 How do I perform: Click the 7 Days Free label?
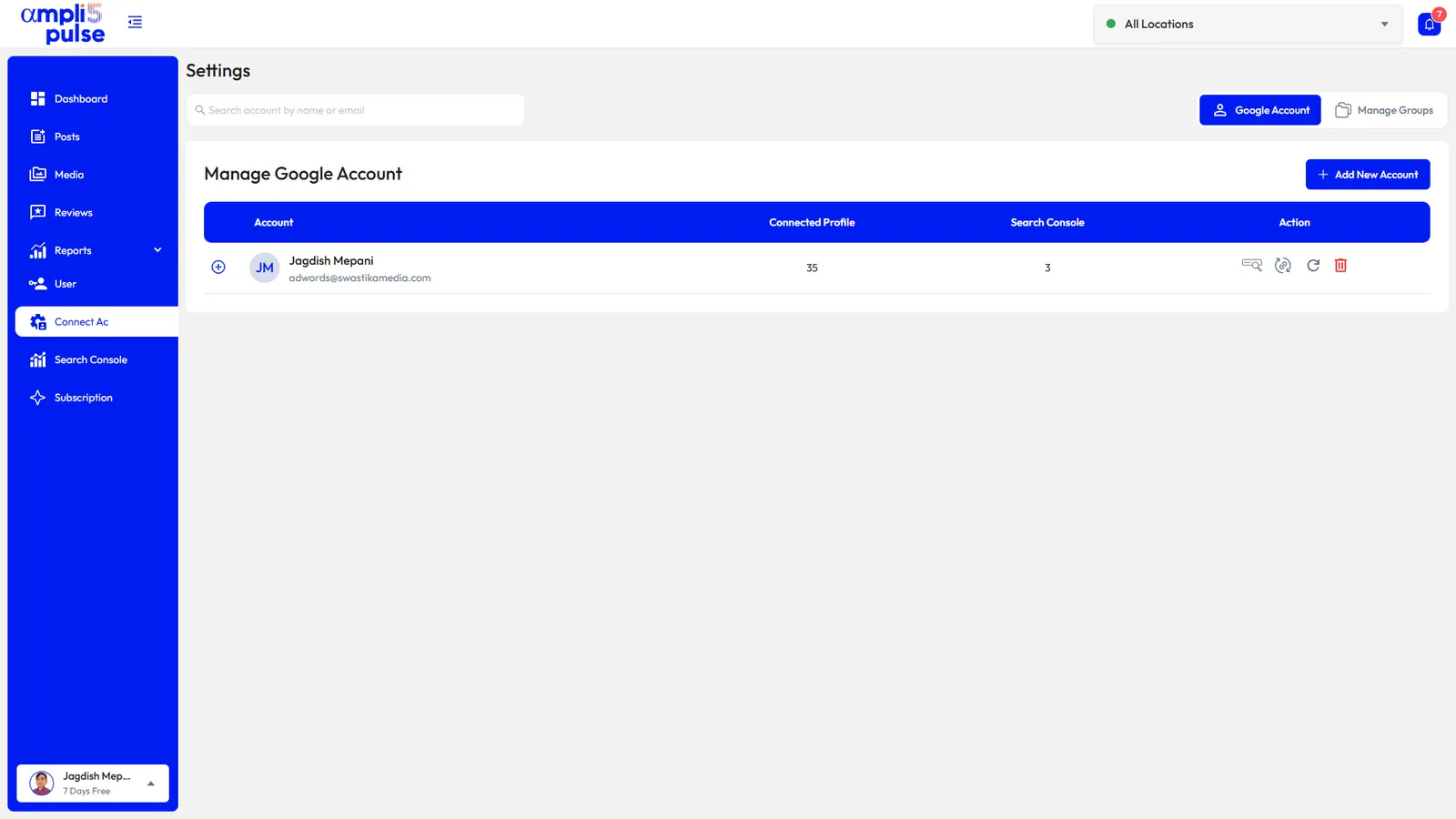click(86, 792)
